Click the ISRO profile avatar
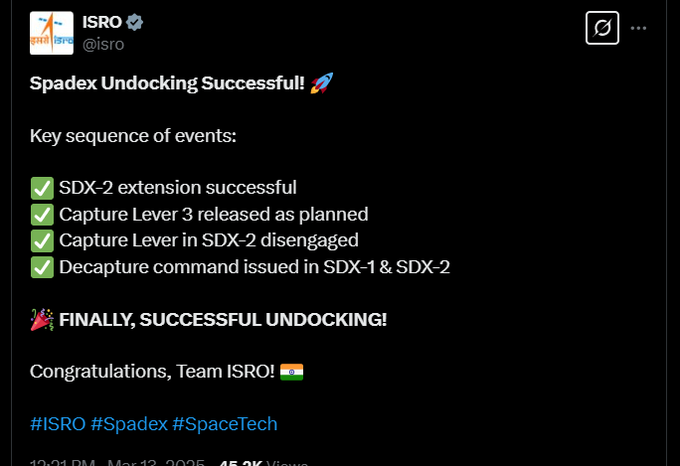This screenshot has height=466, width=680. tap(52, 33)
